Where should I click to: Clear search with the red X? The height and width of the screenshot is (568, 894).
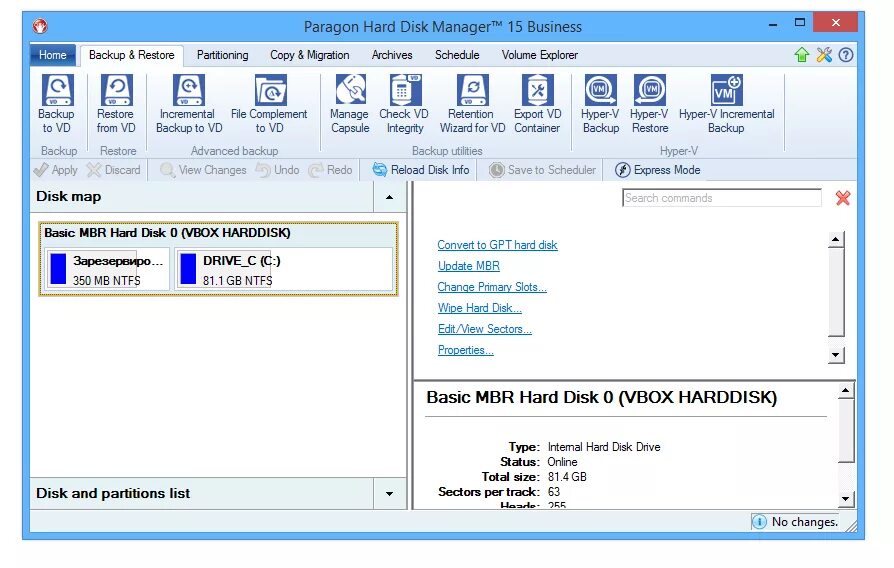coord(843,198)
